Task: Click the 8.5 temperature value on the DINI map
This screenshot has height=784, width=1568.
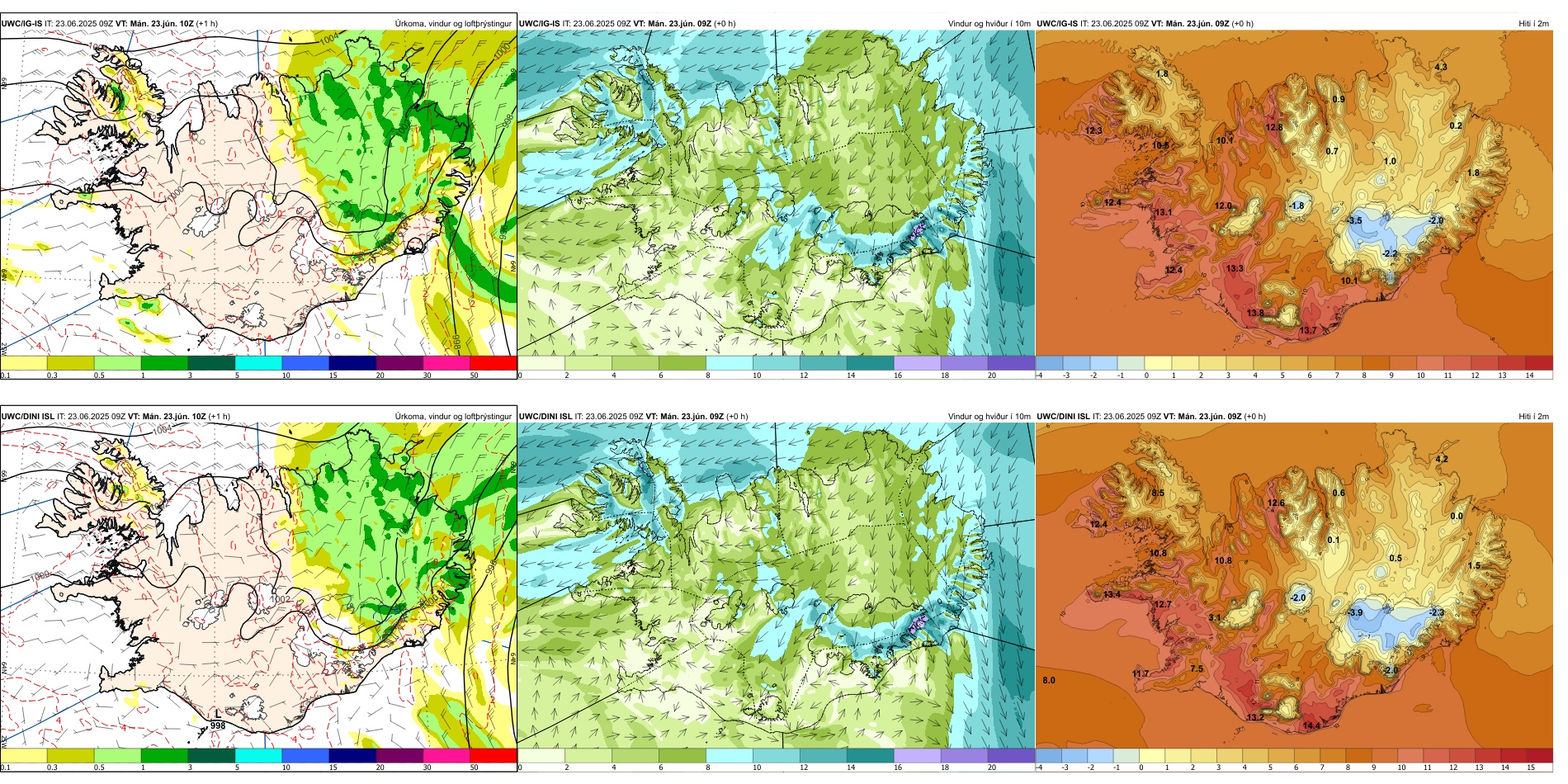Action: [1158, 493]
